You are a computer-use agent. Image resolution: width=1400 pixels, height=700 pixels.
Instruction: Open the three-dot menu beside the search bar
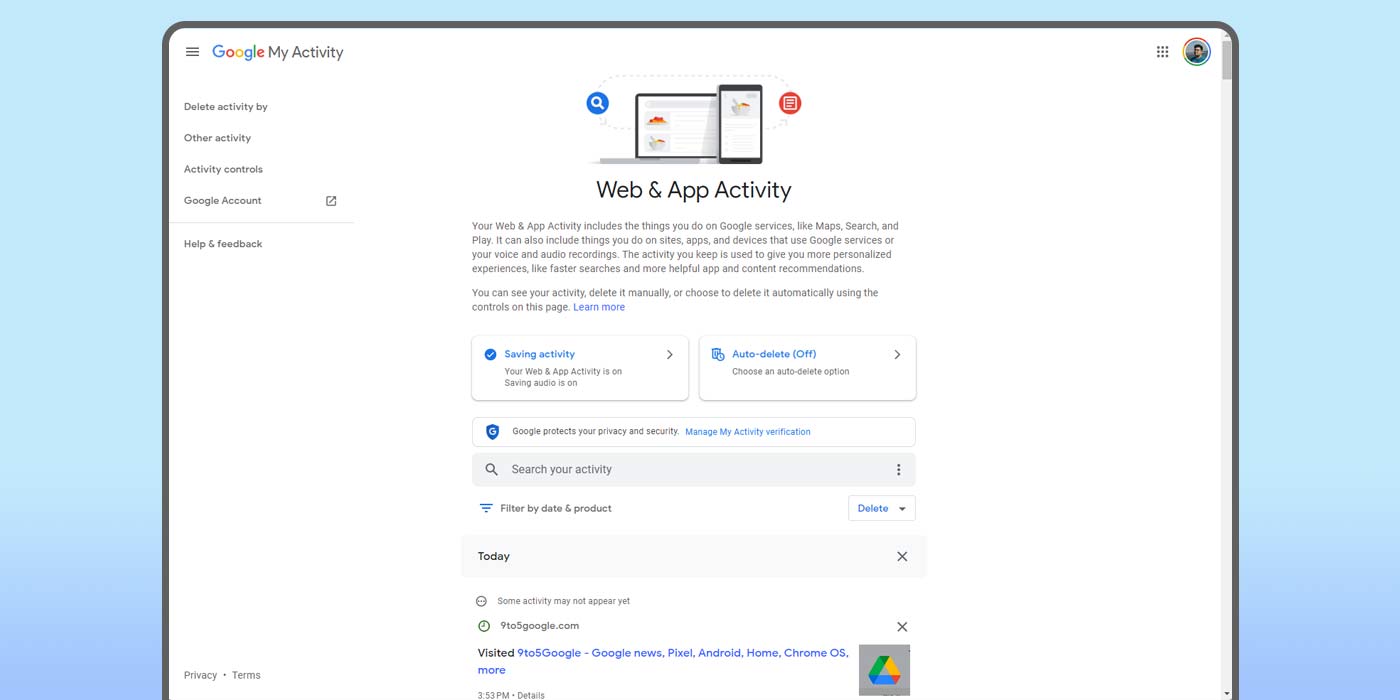(x=898, y=469)
